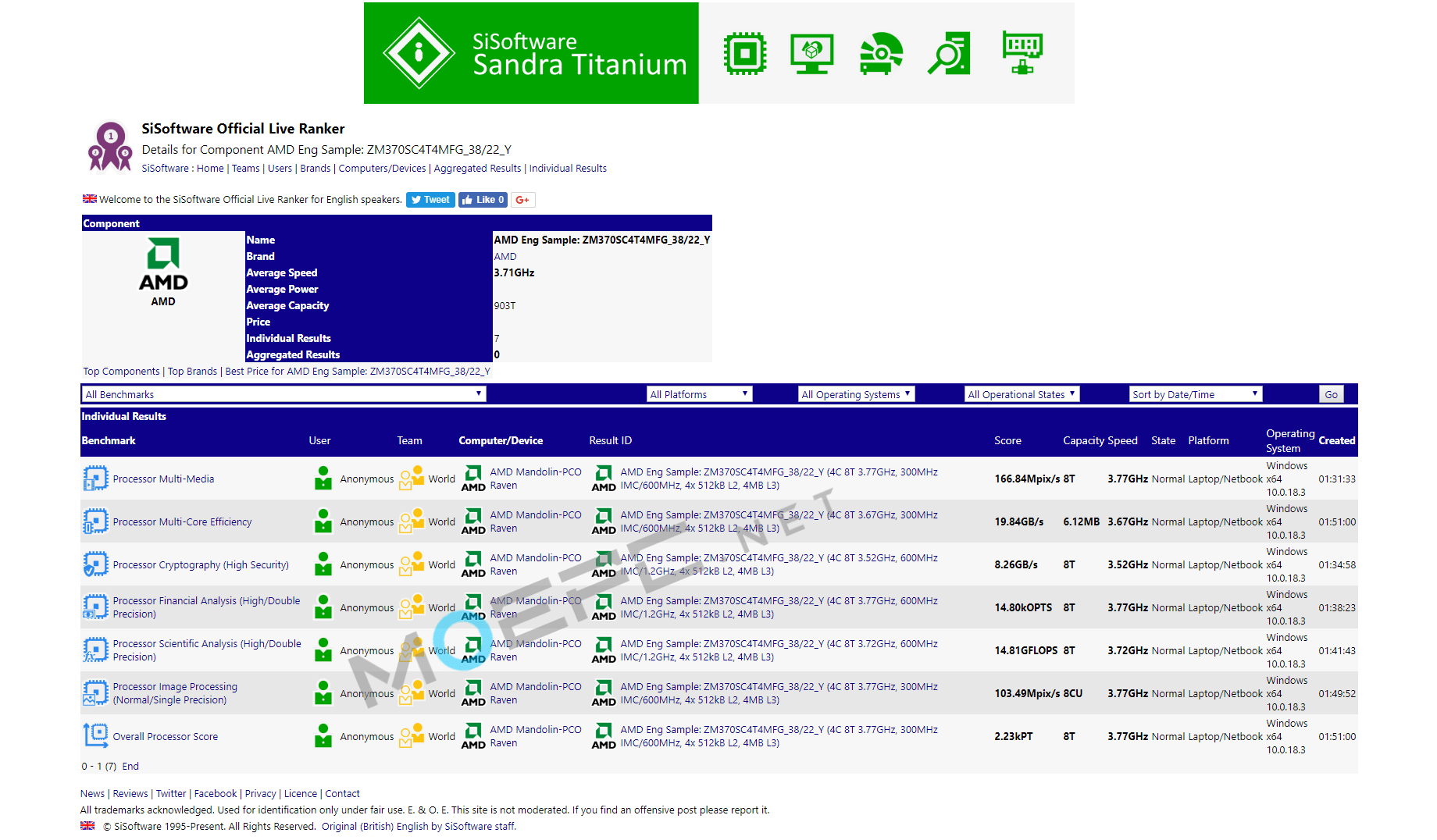1437x840 pixels.
Task: Click the UK flag icon in the footer
Action: tap(87, 826)
